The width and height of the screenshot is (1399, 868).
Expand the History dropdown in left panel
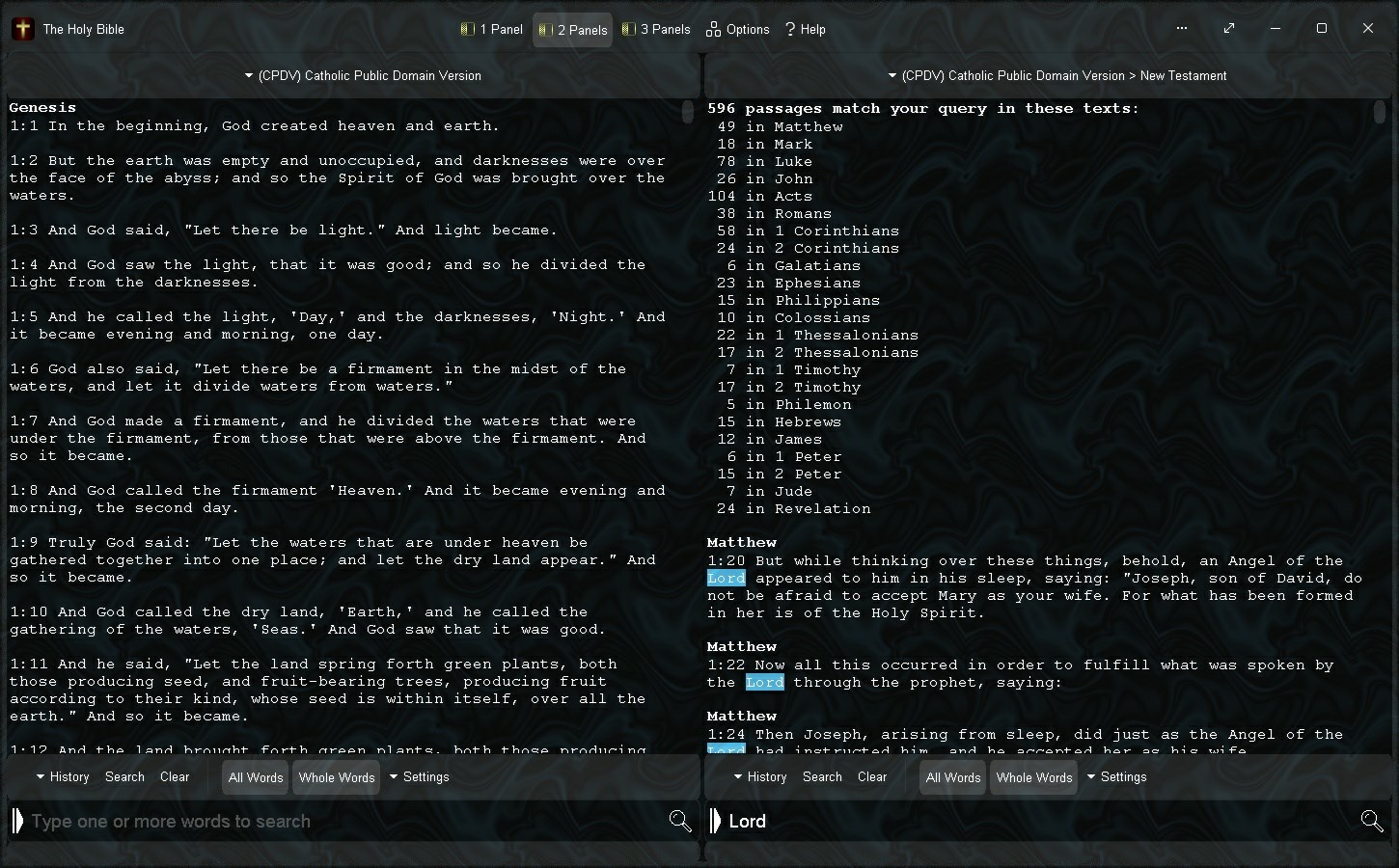pos(62,776)
